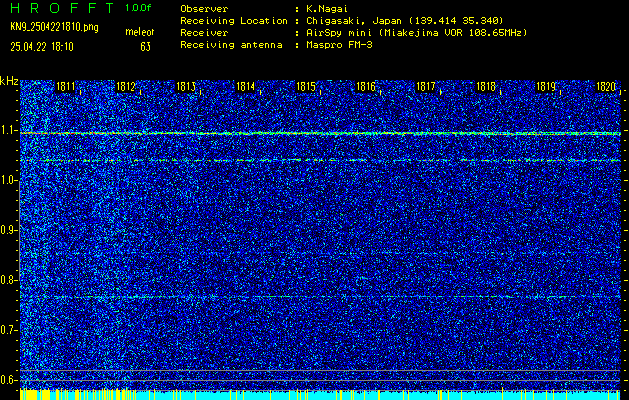Click the 1815 time marker label
629x400 pixels.
point(306,86)
